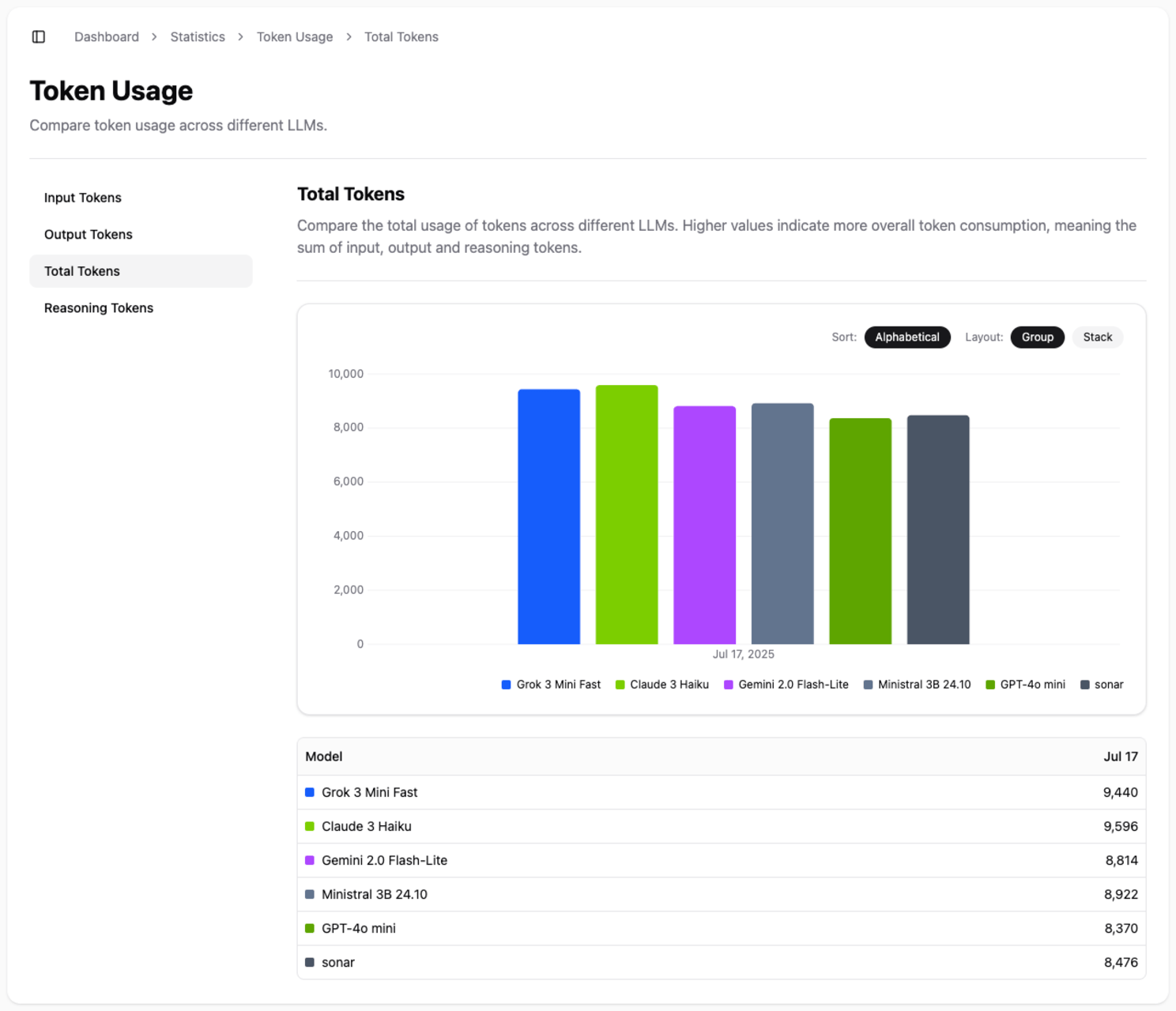Click the 10,000 y-axis label

[x=346, y=374]
